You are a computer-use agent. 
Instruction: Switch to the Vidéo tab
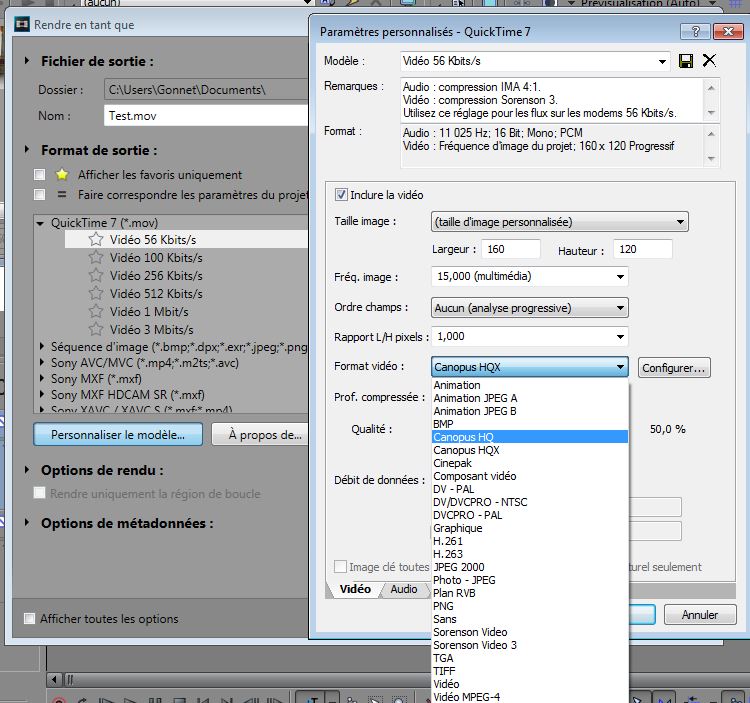click(355, 589)
